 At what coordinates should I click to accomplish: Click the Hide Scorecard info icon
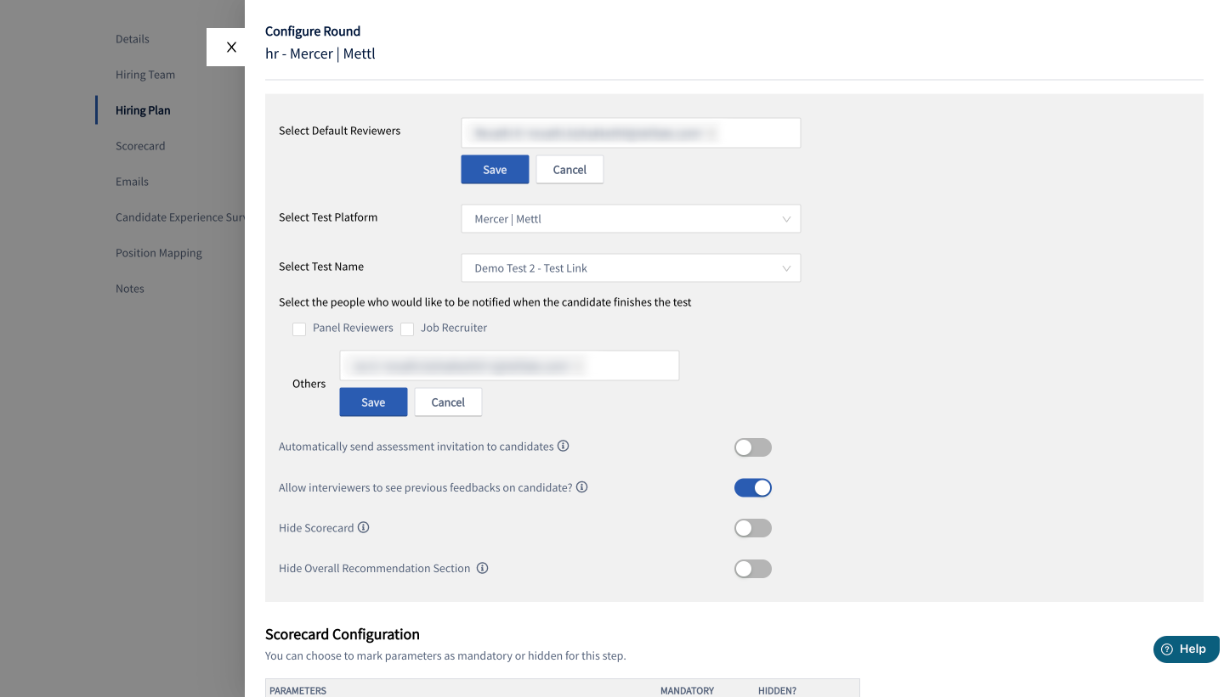[363, 527]
